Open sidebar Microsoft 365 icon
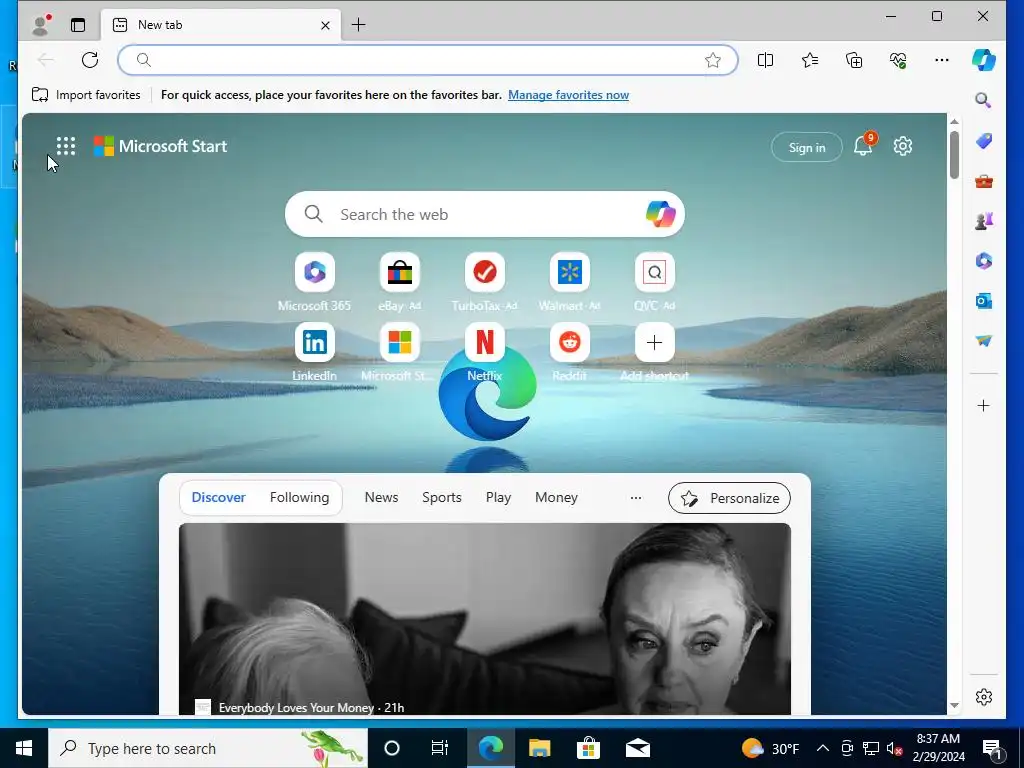Image resolution: width=1024 pixels, height=768 pixels. pos(984,261)
